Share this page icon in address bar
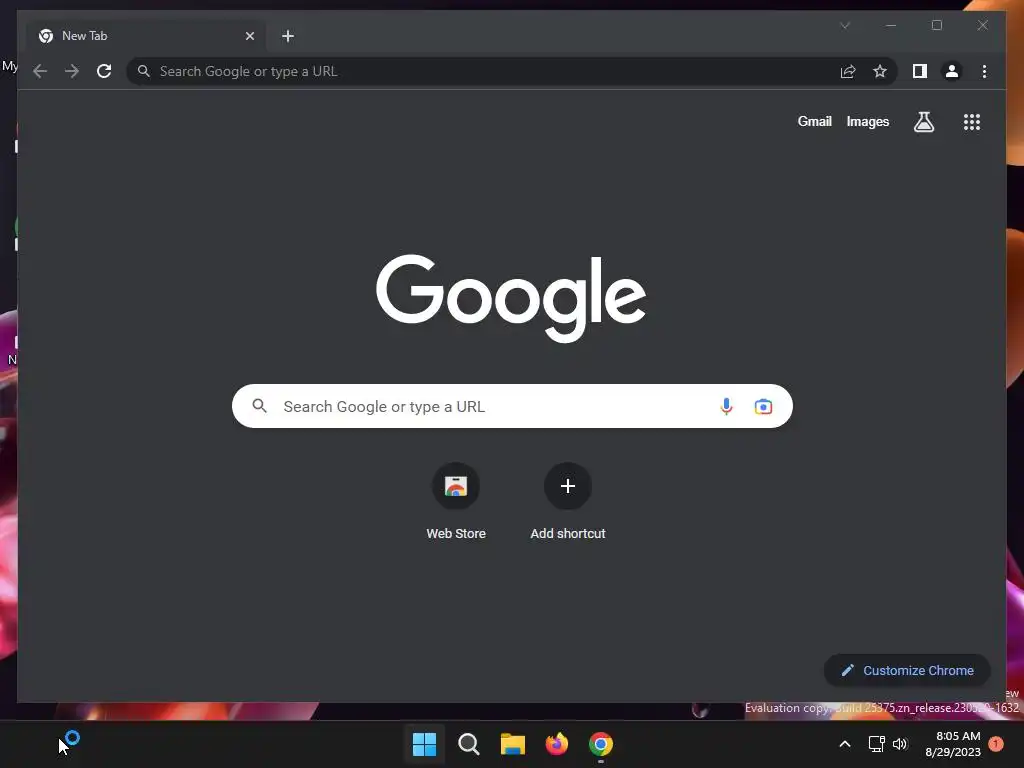The height and width of the screenshot is (768, 1024). click(848, 71)
